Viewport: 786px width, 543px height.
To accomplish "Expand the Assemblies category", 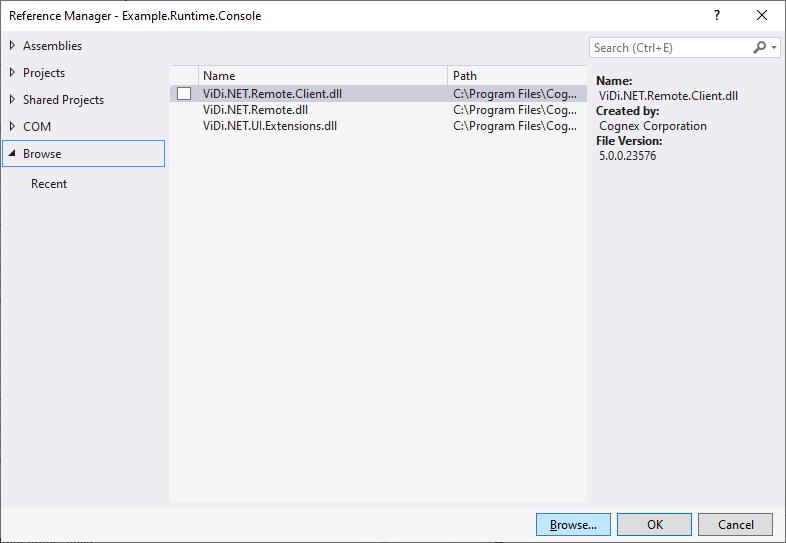I will [x=12, y=46].
